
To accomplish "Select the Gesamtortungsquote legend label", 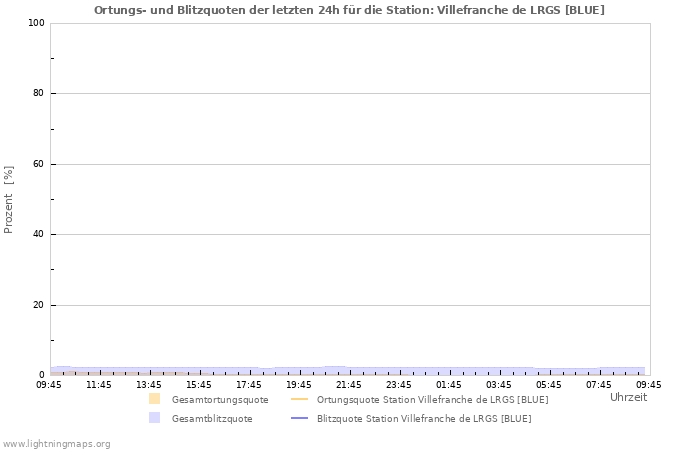I will click(220, 400).
